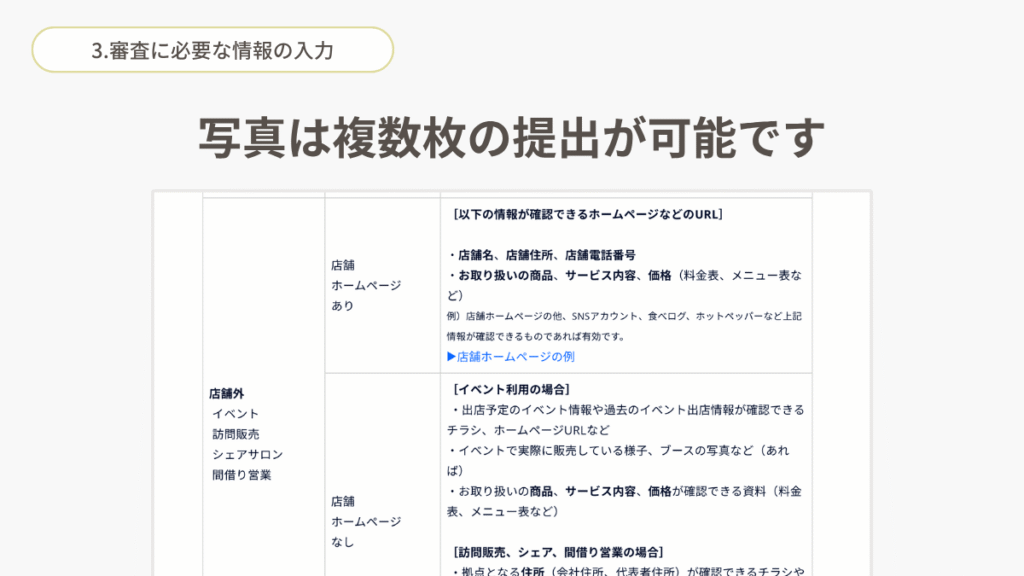Click 間借り営業 in the left column
Image resolution: width=1024 pixels, height=576 pixels.
241,475
